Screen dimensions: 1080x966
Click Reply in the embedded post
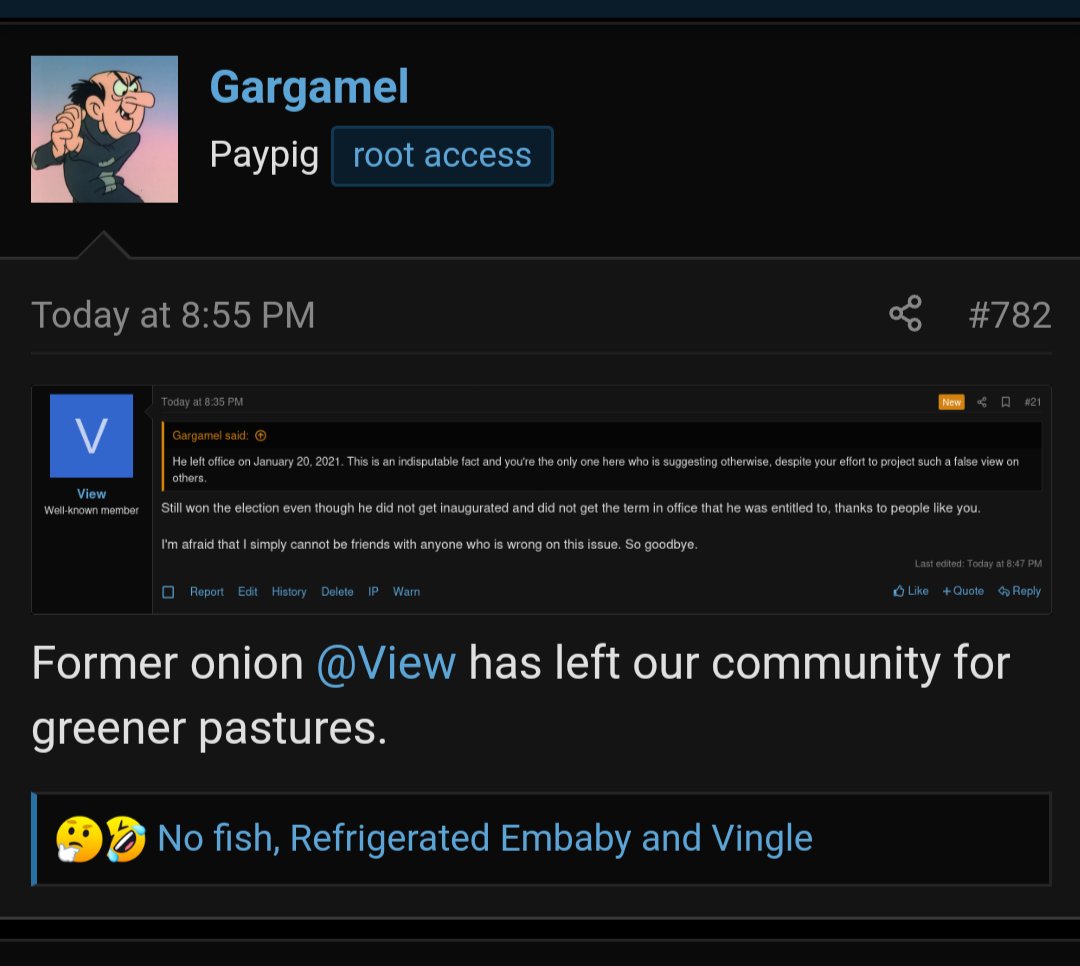tap(1019, 591)
